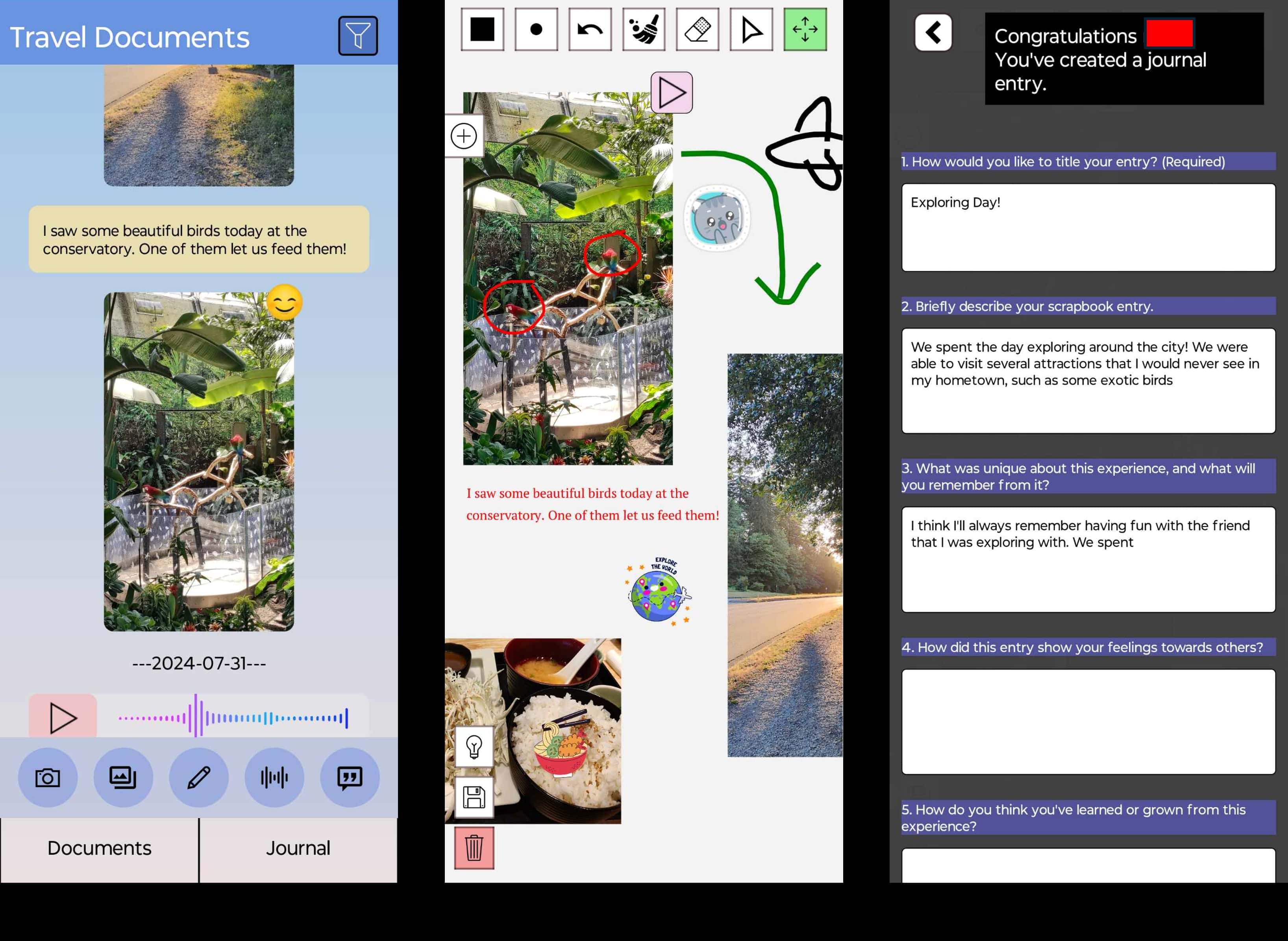
Task: Tap the audio waveform record button
Action: tap(274, 777)
